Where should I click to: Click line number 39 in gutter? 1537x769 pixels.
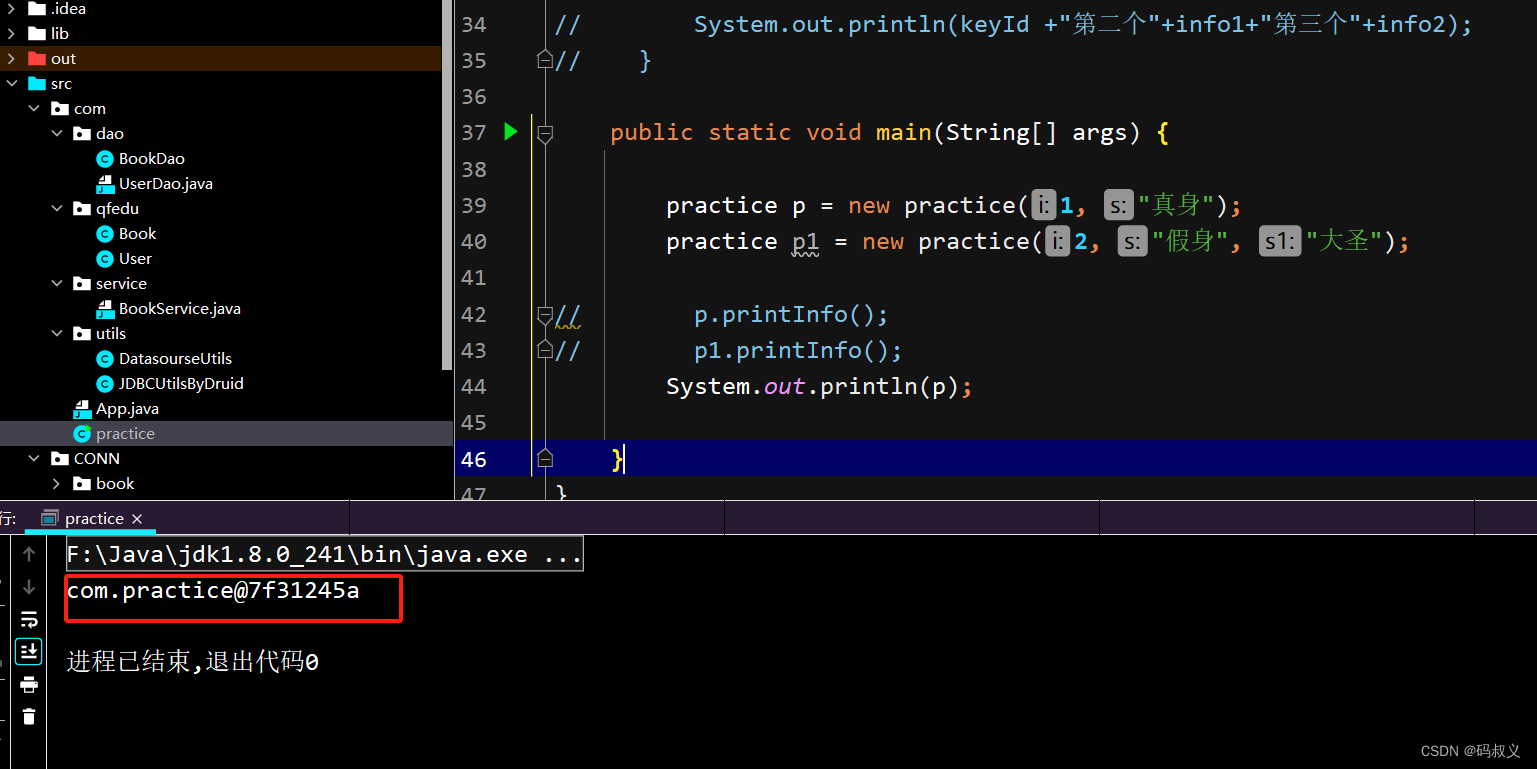pyautogui.click(x=474, y=205)
